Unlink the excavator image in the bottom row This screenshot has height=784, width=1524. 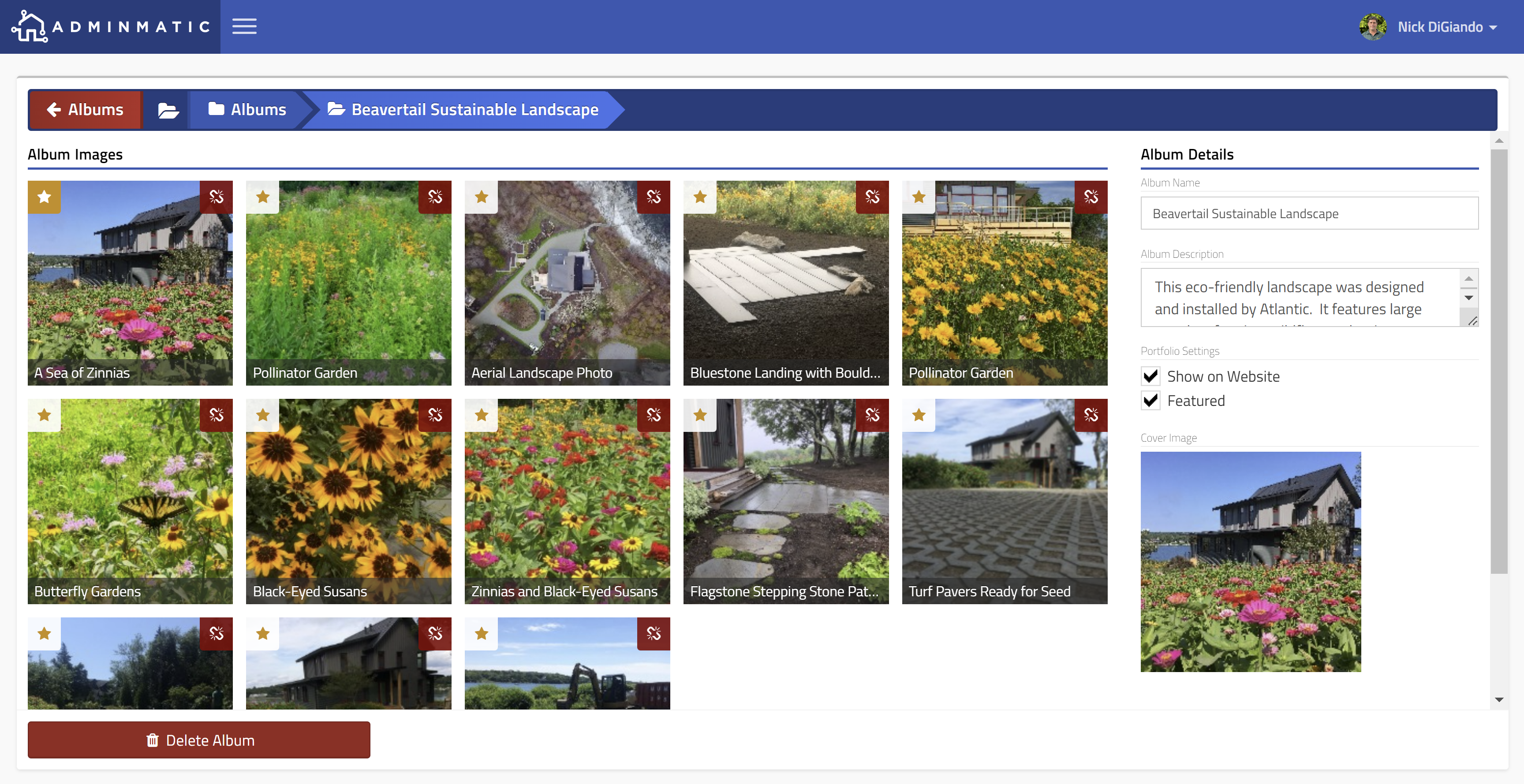654,634
